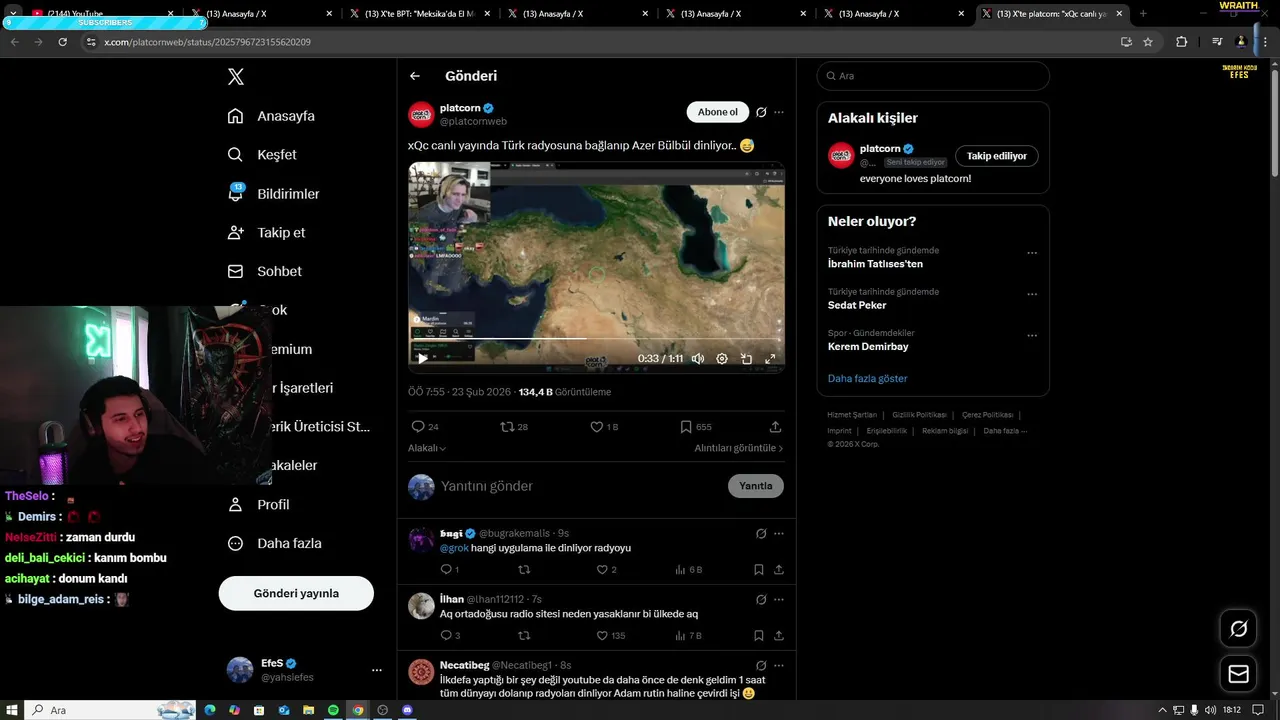Reload the page in Chrome
The width and height of the screenshot is (1280, 720).
[62, 42]
